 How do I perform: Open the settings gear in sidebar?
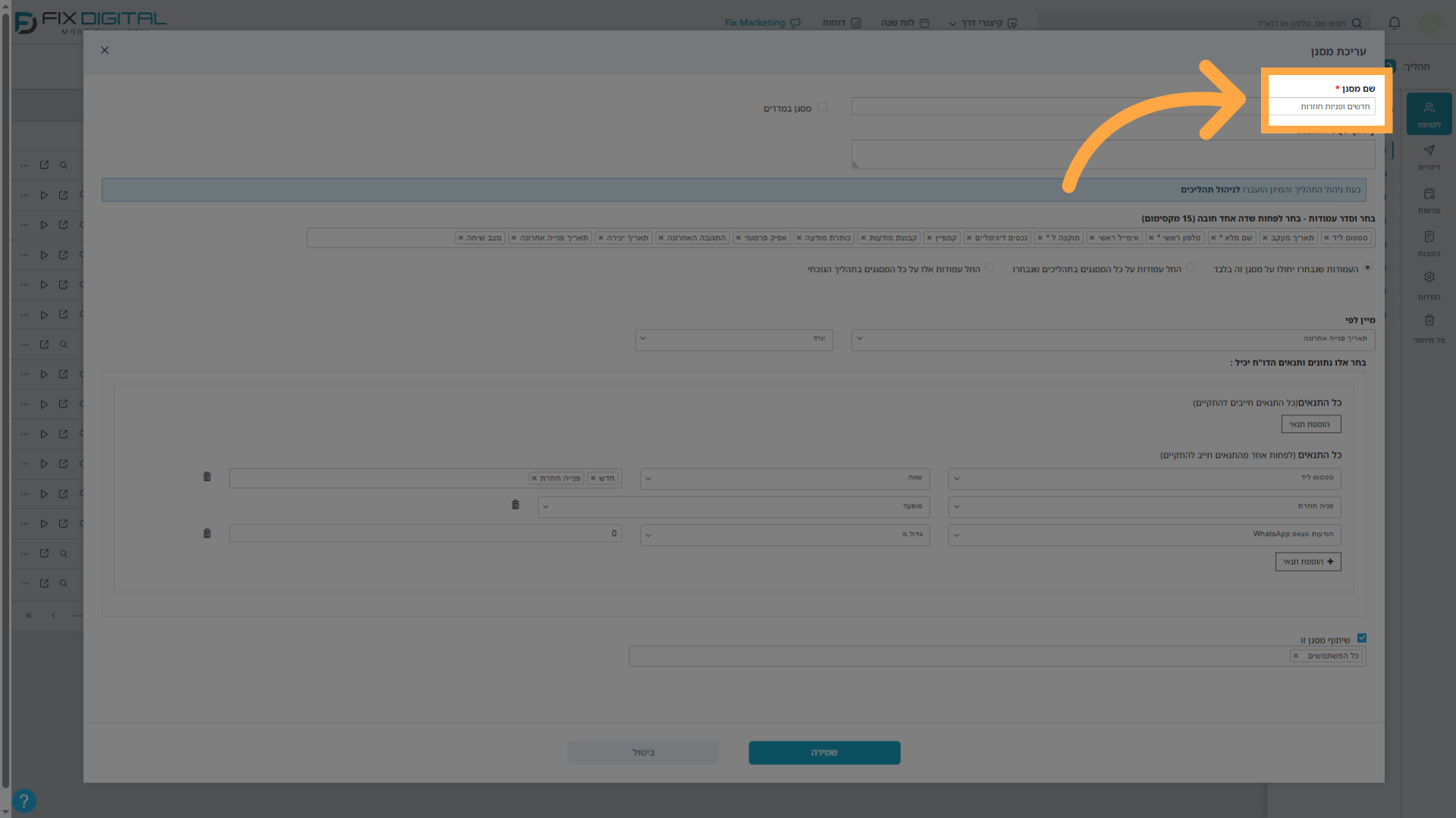[1429, 285]
